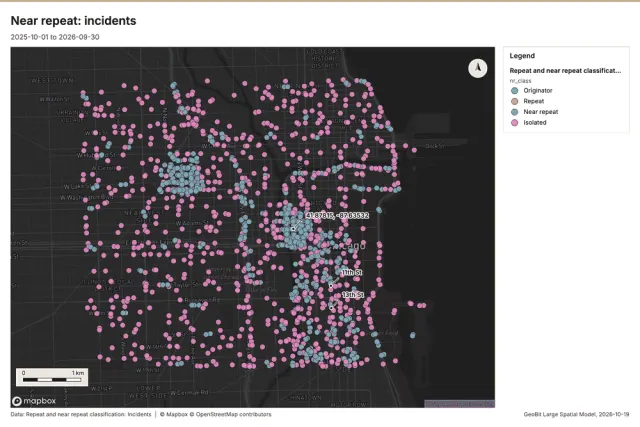Click the 41.87815, -87.63532 coordinate label
This screenshot has width=640, height=427.
click(337, 216)
